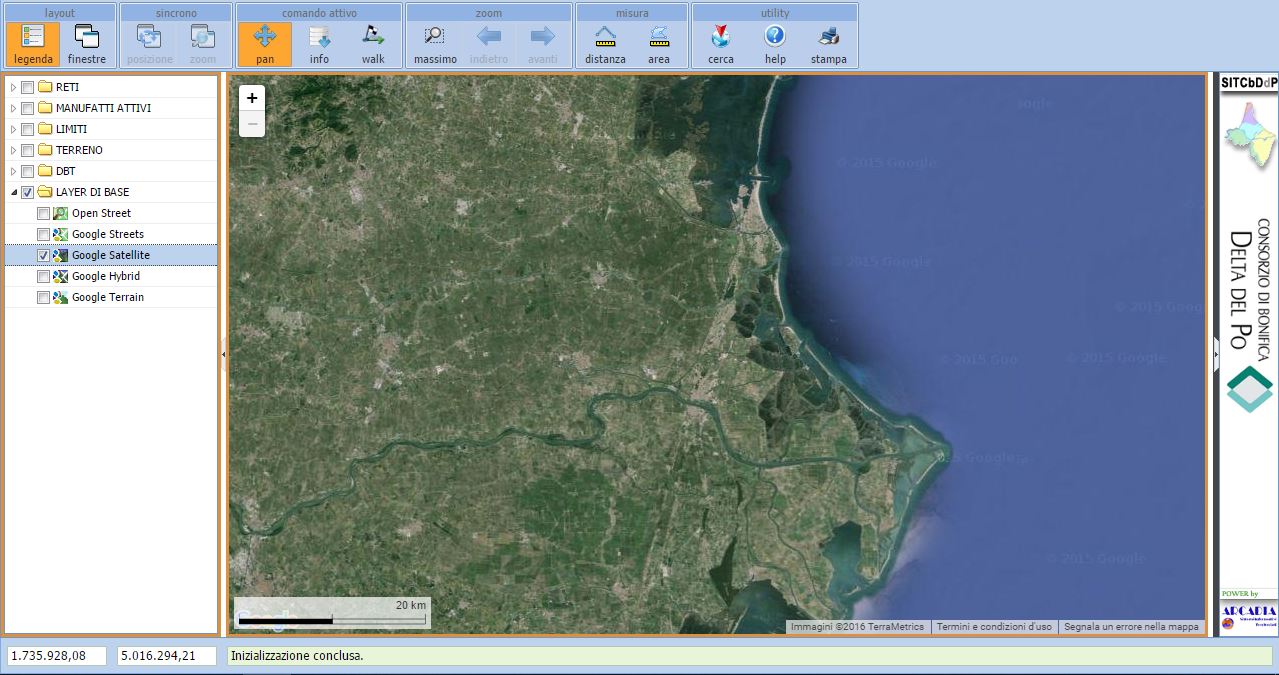Click the sincrono posizione icon
This screenshot has width=1279, height=675.
point(150,45)
